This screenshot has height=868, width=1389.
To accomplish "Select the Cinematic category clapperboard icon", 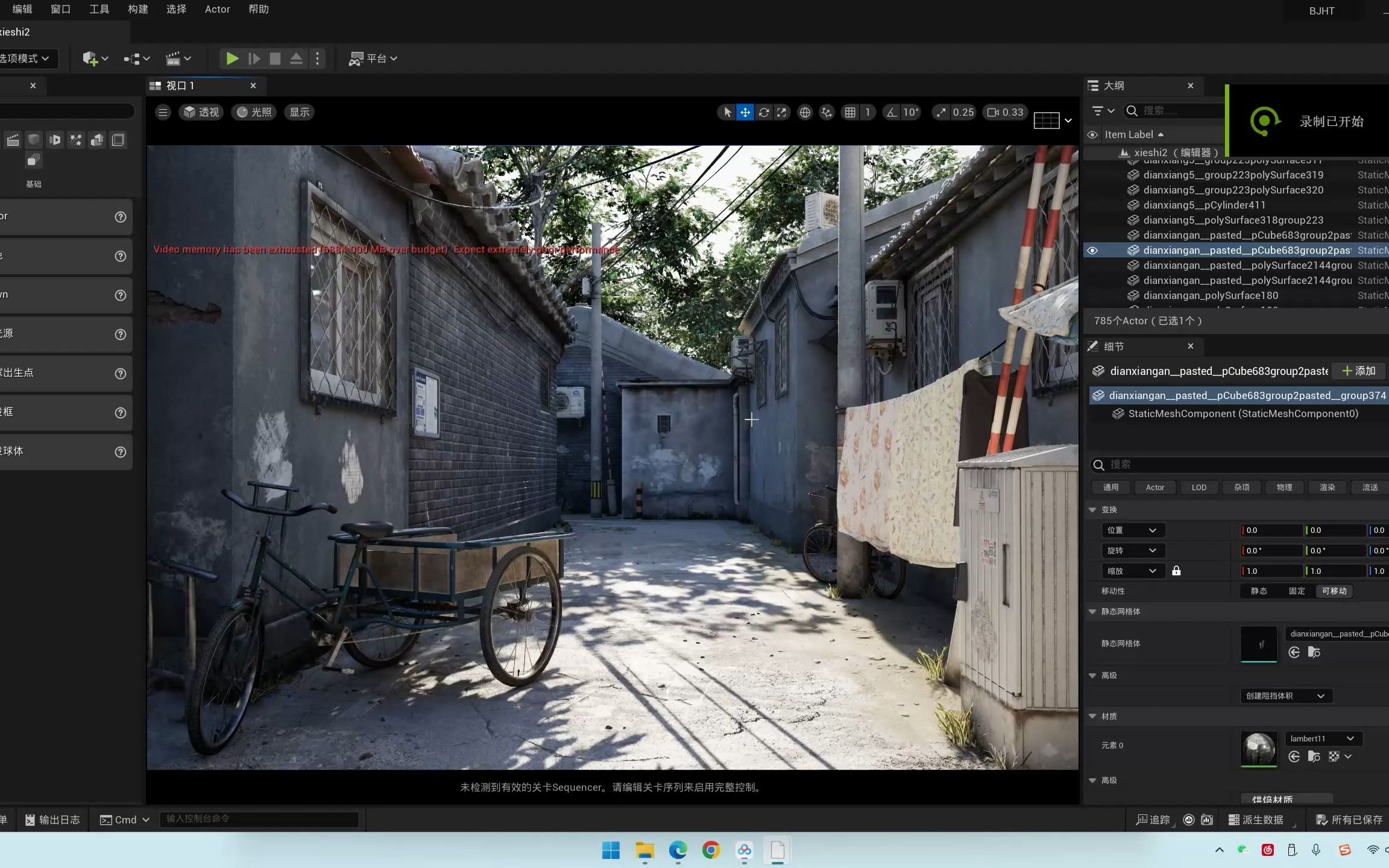I will (x=13, y=140).
